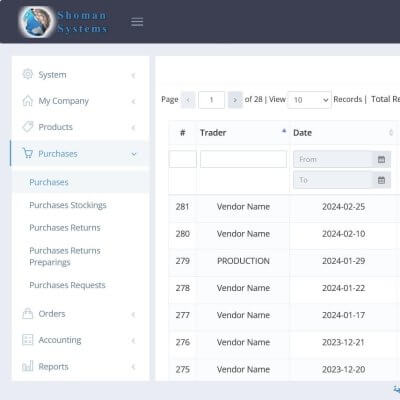The height and width of the screenshot is (400, 400).
Task: Open the Orders menu item
Action: click(80, 314)
